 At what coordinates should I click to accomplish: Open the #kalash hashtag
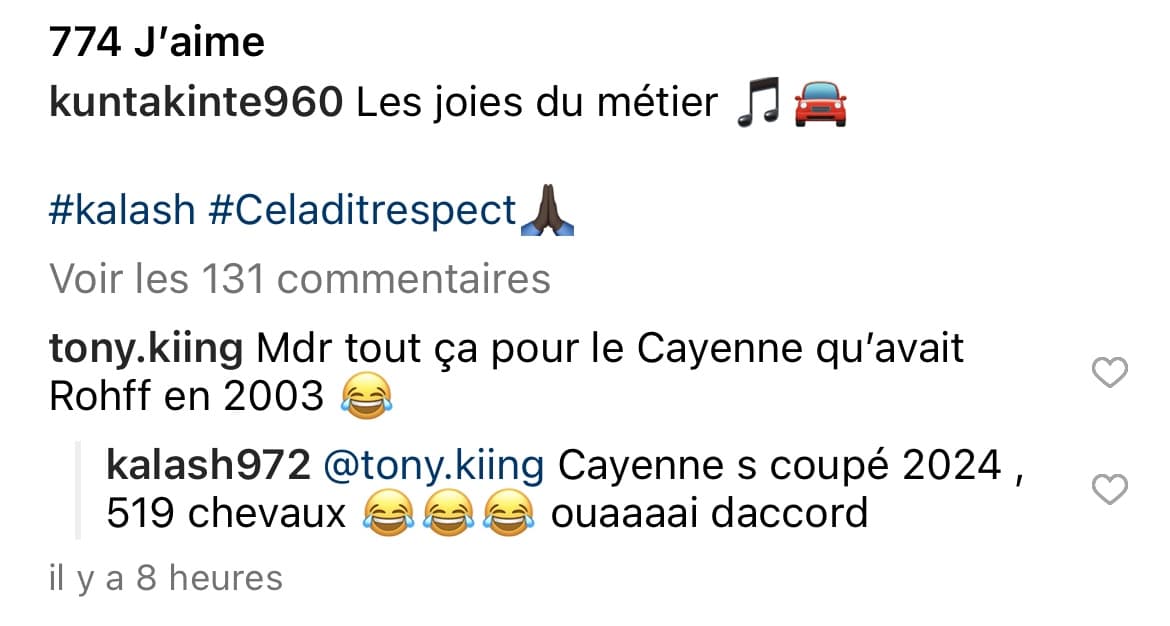click(122, 210)
